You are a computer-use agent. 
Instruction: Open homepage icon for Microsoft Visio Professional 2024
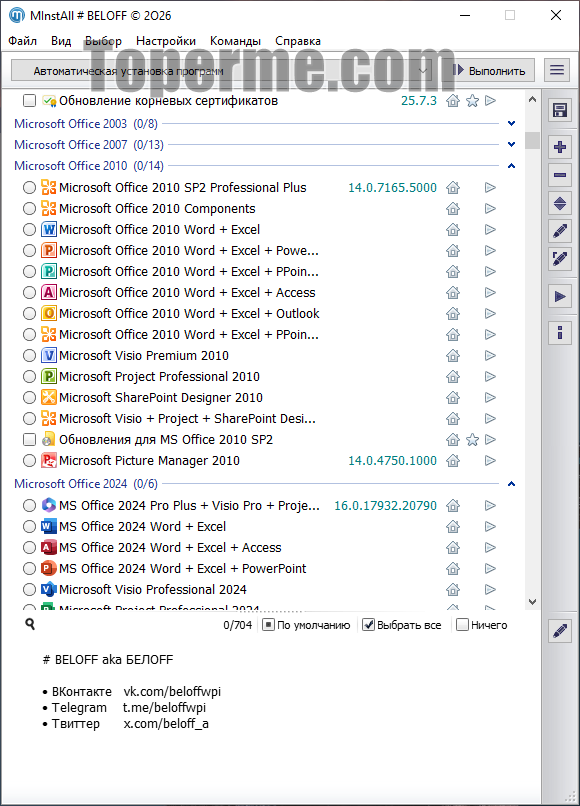tap(452, 590)
